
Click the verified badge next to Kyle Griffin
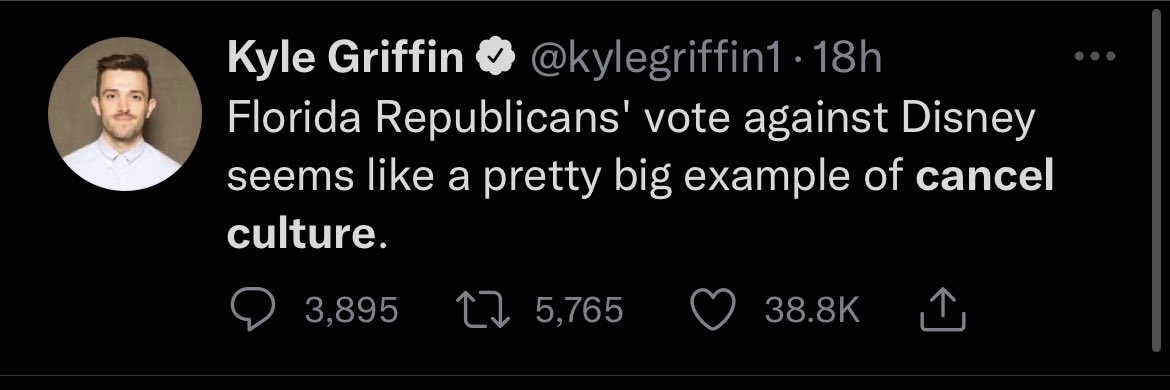(495, 57)
